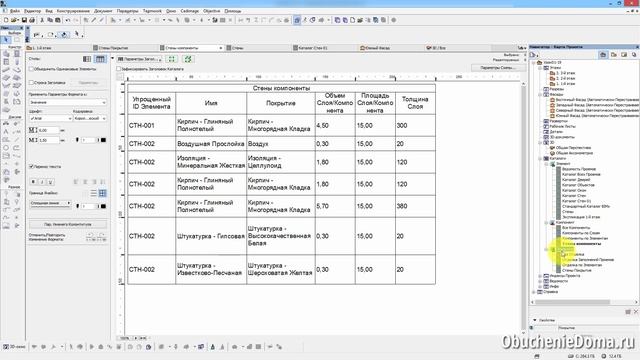The height and width of the screenshot is (360, 640).
Task: Open the Документ menu
Action: pyautogui.click(x=103, y=11)
